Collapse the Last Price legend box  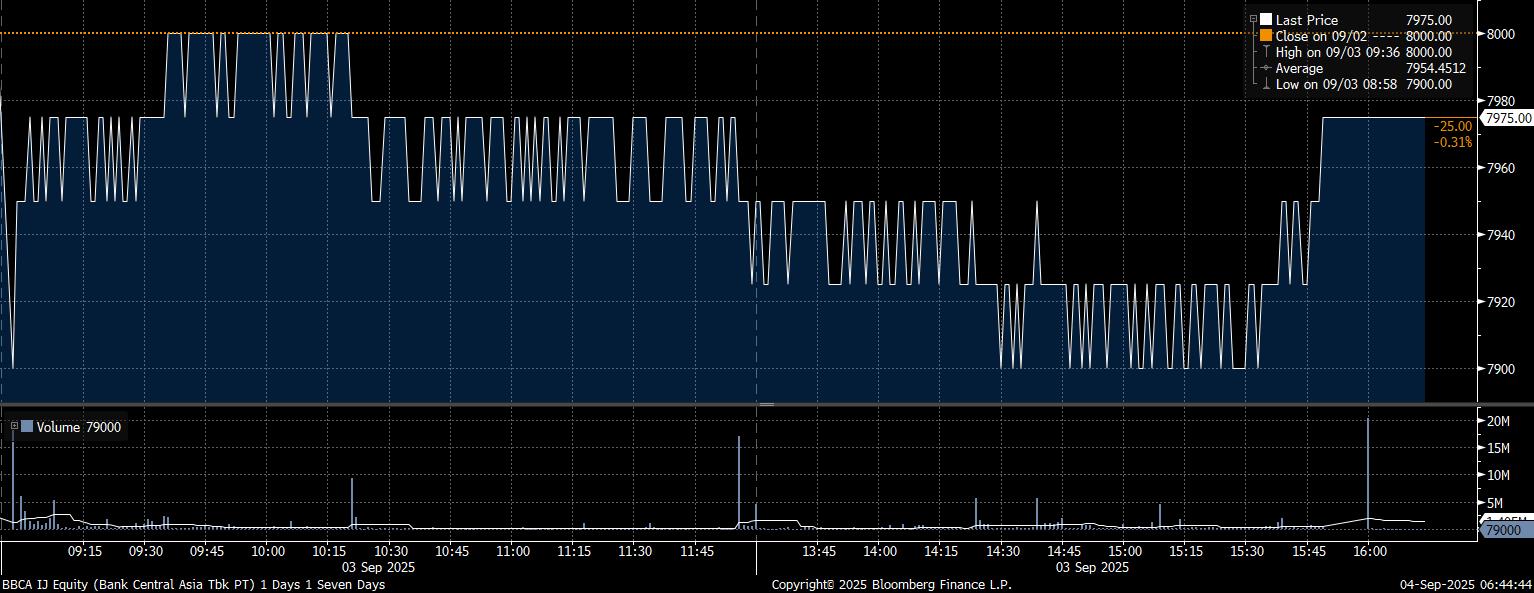click(x=1253, y=20)
